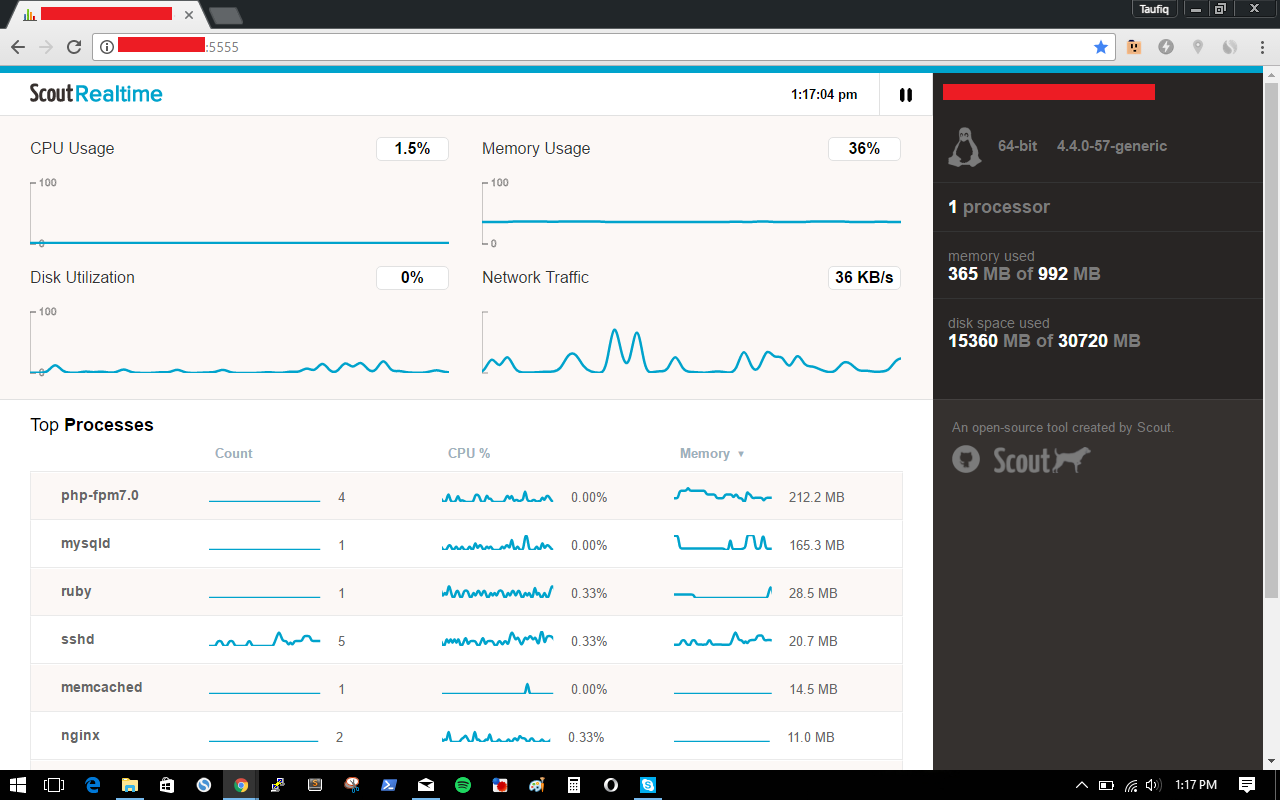The width and height of the screenshot is (1280, 800).
Task: Reload the current page
Action: tap(74, 47)
